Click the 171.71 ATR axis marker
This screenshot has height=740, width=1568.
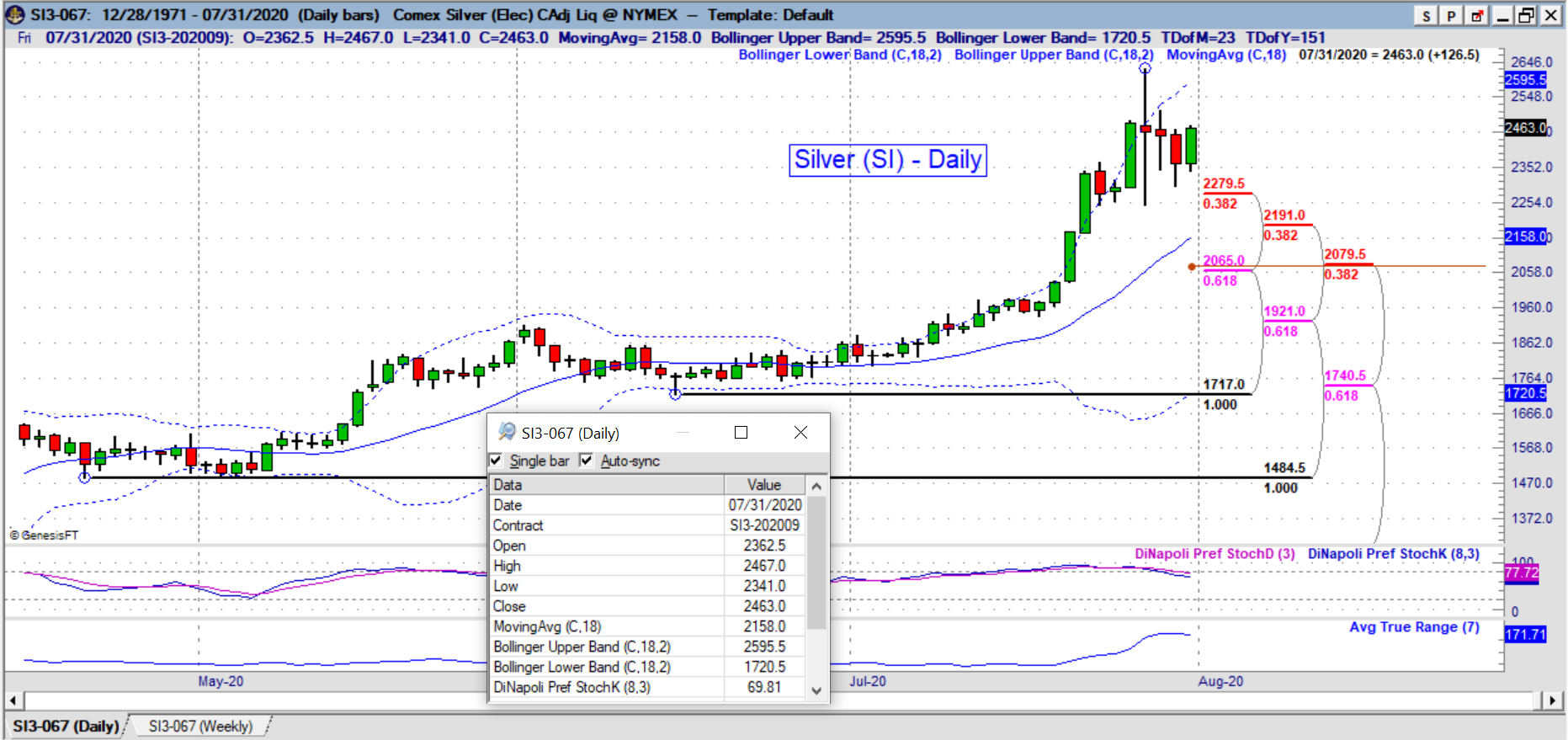click(1525, 634)
